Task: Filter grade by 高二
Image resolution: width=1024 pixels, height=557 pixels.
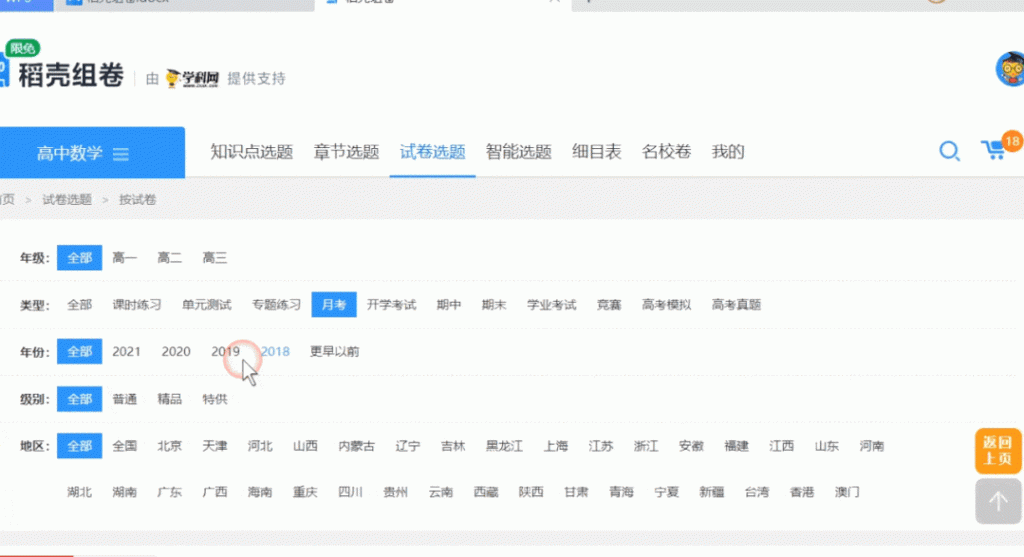Action: click(169, 258)
